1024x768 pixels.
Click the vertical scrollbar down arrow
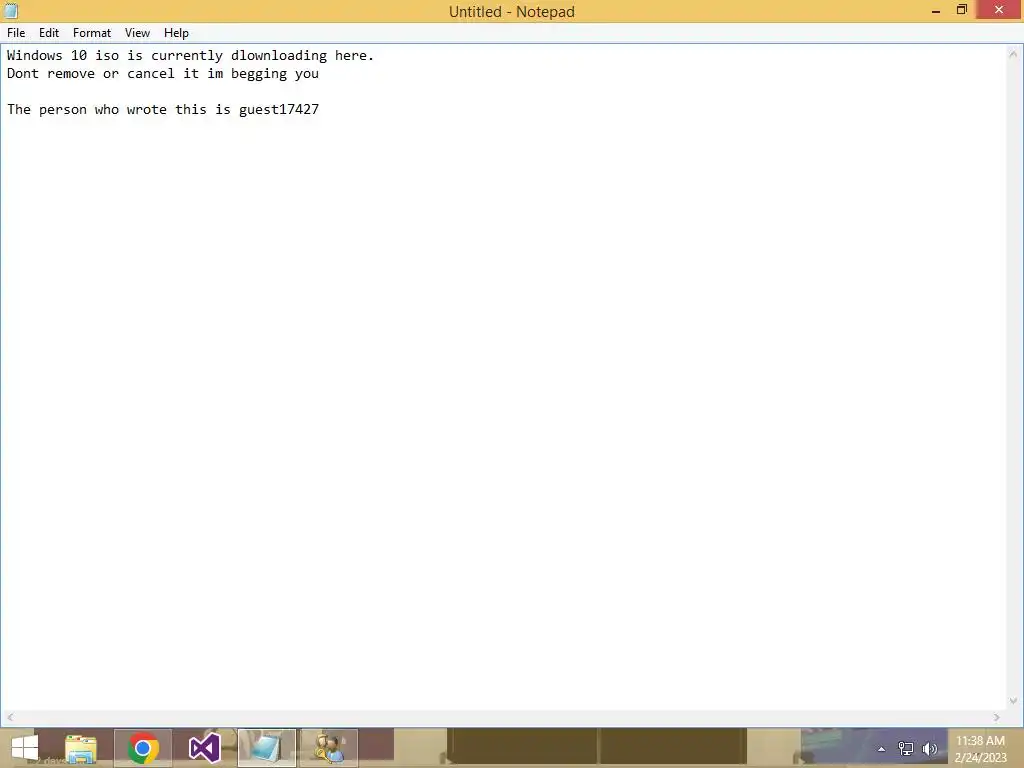point(1013,701)
